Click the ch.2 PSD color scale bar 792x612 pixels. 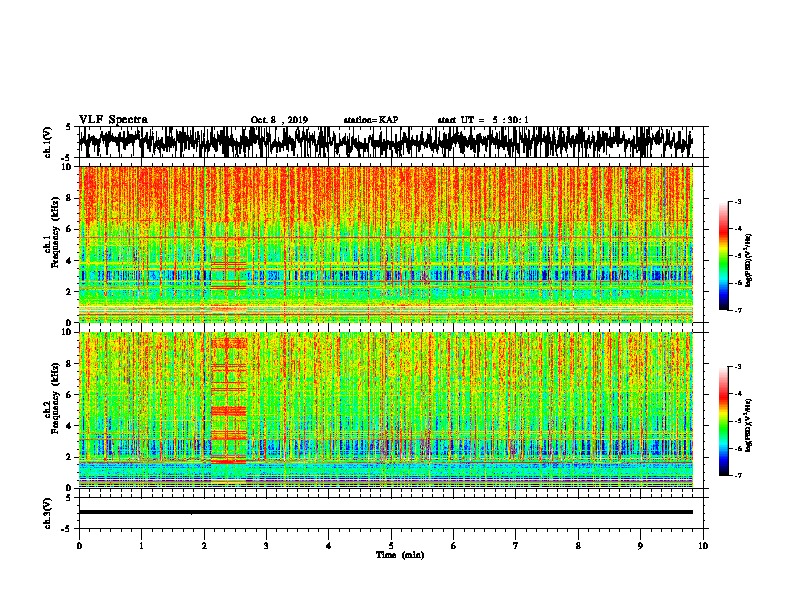(x=723, y=421)
